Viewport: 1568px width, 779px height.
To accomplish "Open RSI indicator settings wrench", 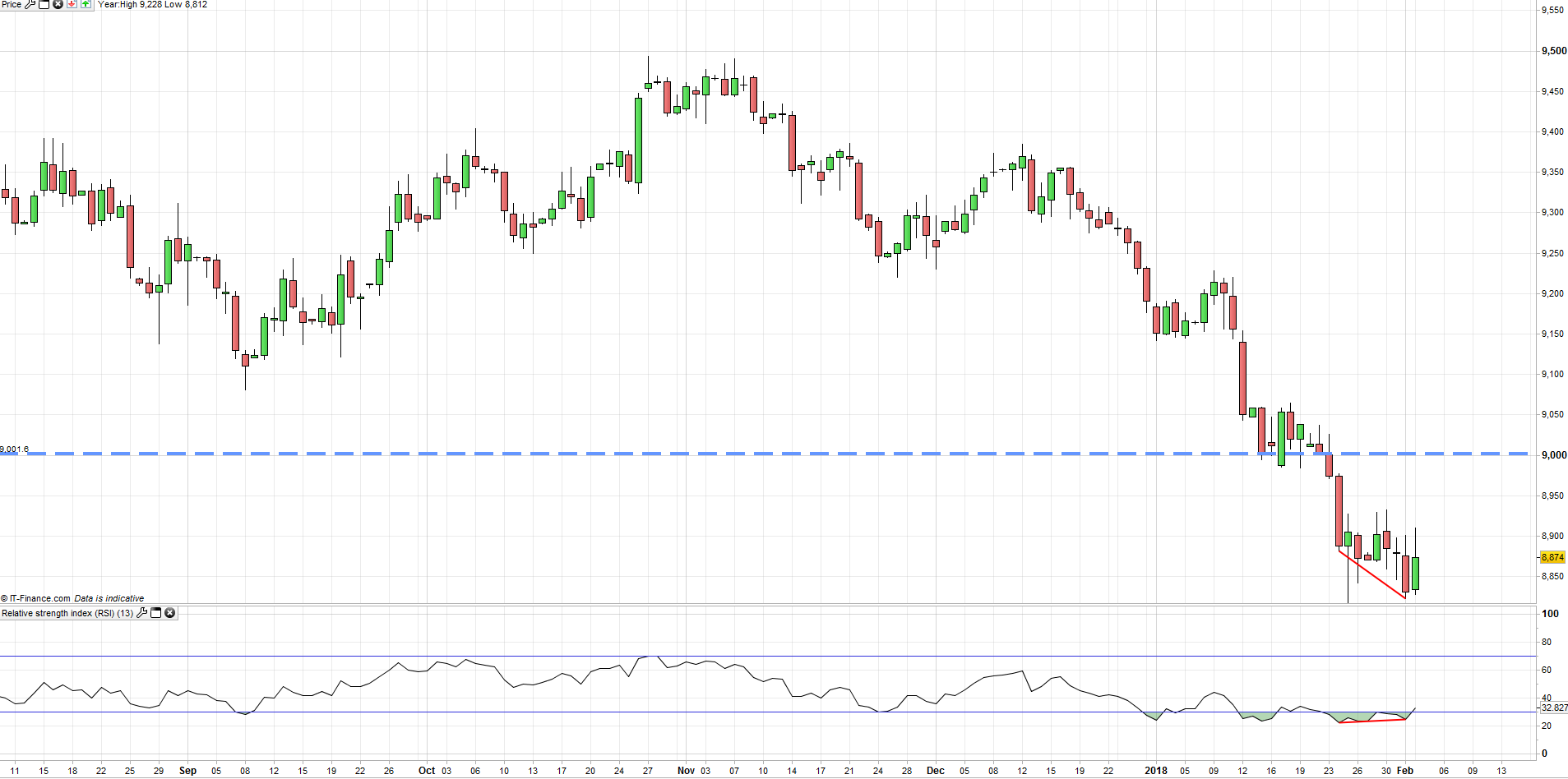I will coord(142,613).
